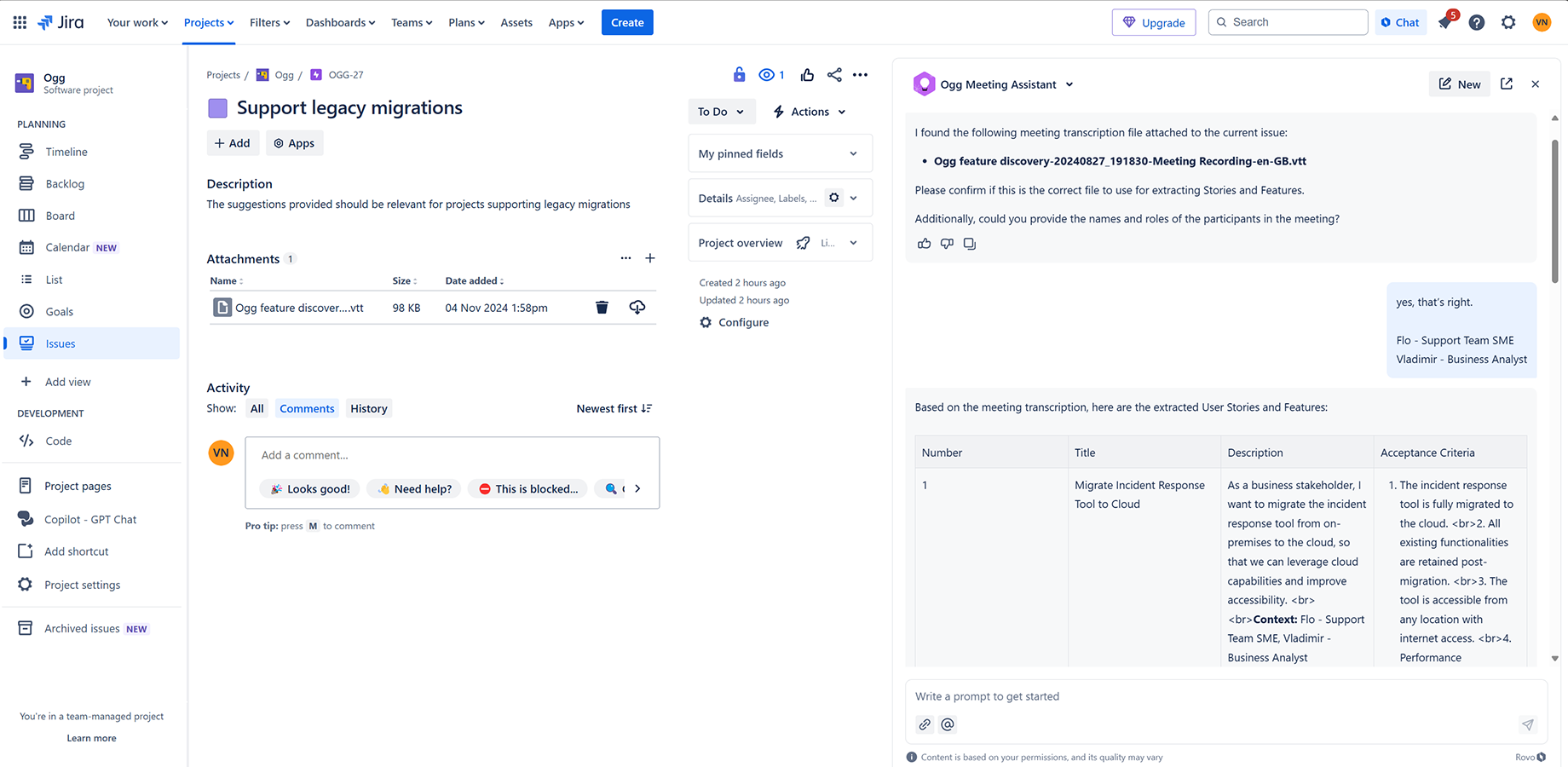Click the share issue icon

[834, 75]
